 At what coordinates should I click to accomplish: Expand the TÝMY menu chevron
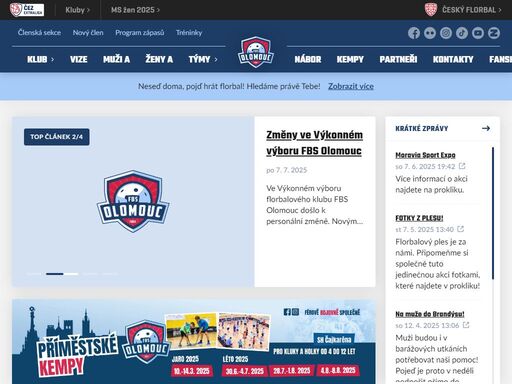pyautogui.click(x=216, y=60)
